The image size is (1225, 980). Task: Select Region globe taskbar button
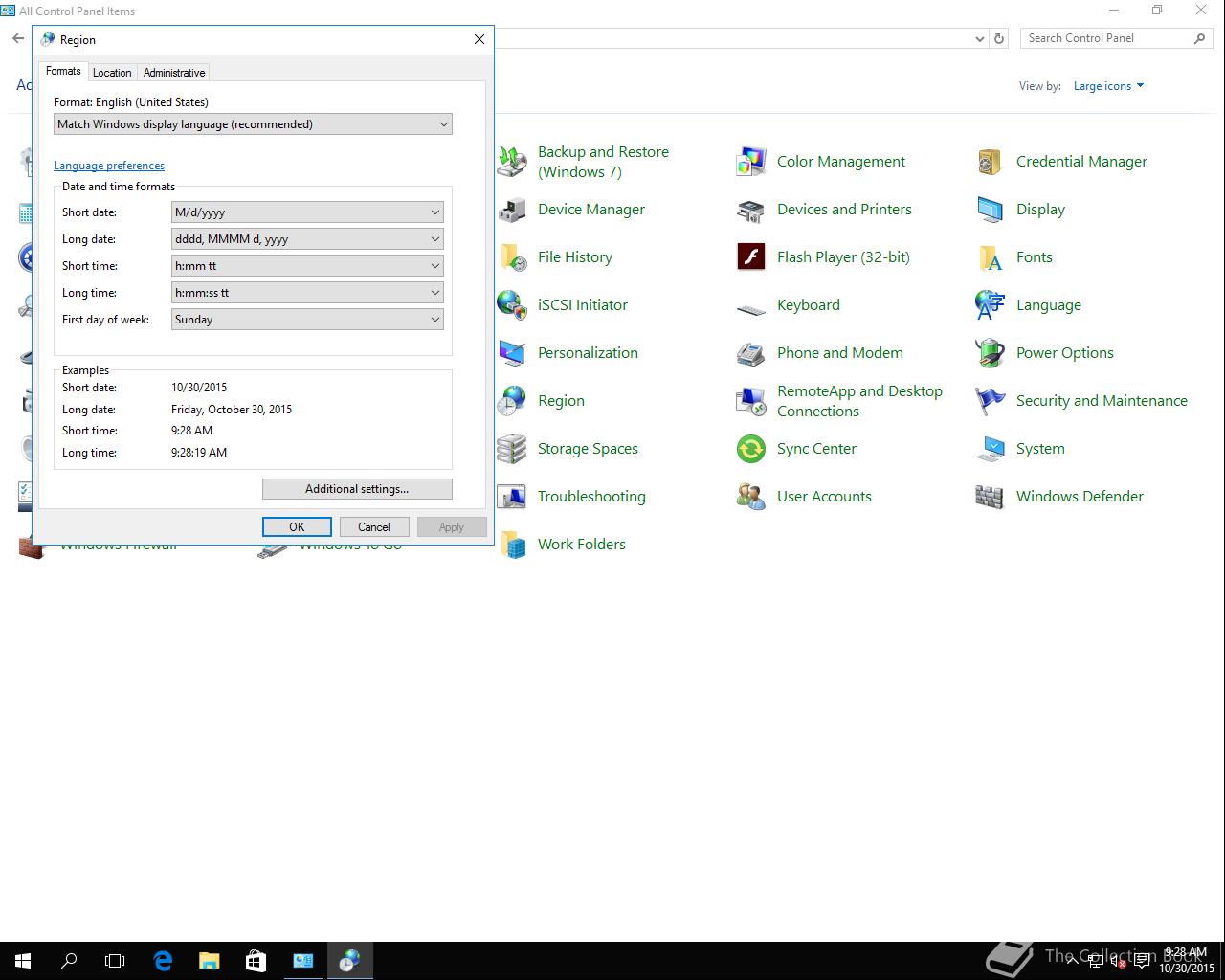point(349,961)
